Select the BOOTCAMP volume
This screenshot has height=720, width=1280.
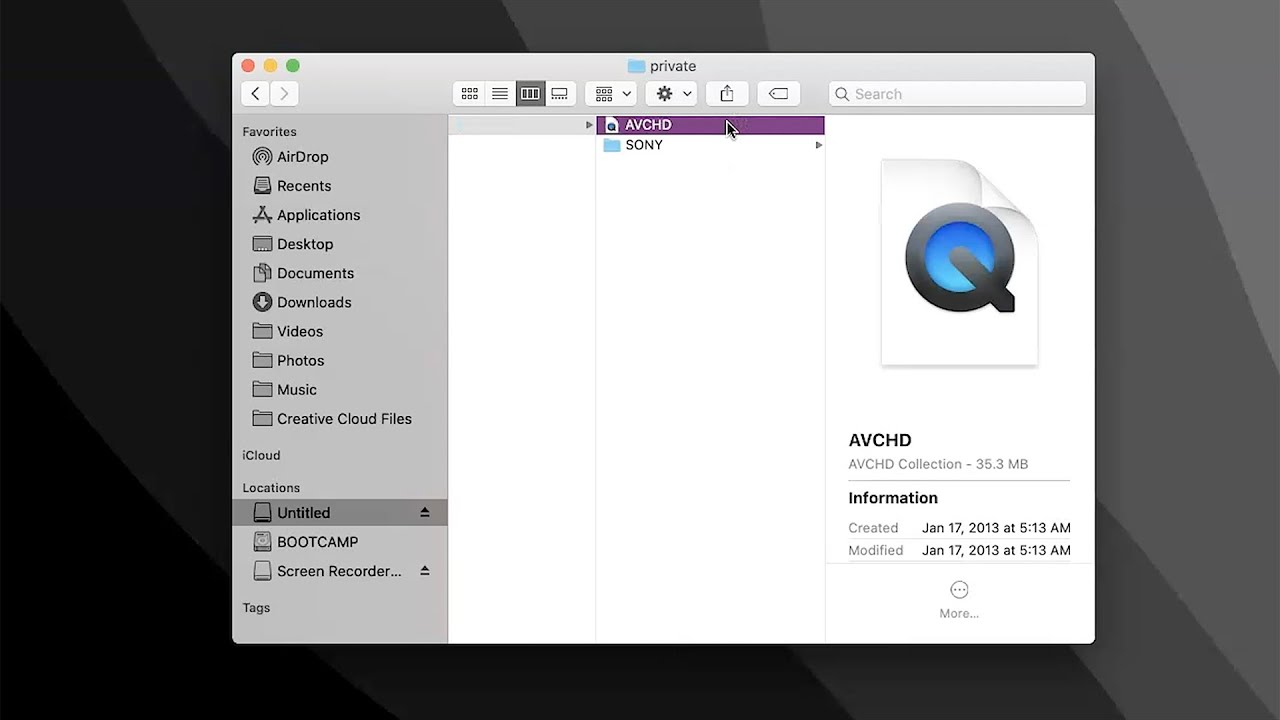coord(340,542)
